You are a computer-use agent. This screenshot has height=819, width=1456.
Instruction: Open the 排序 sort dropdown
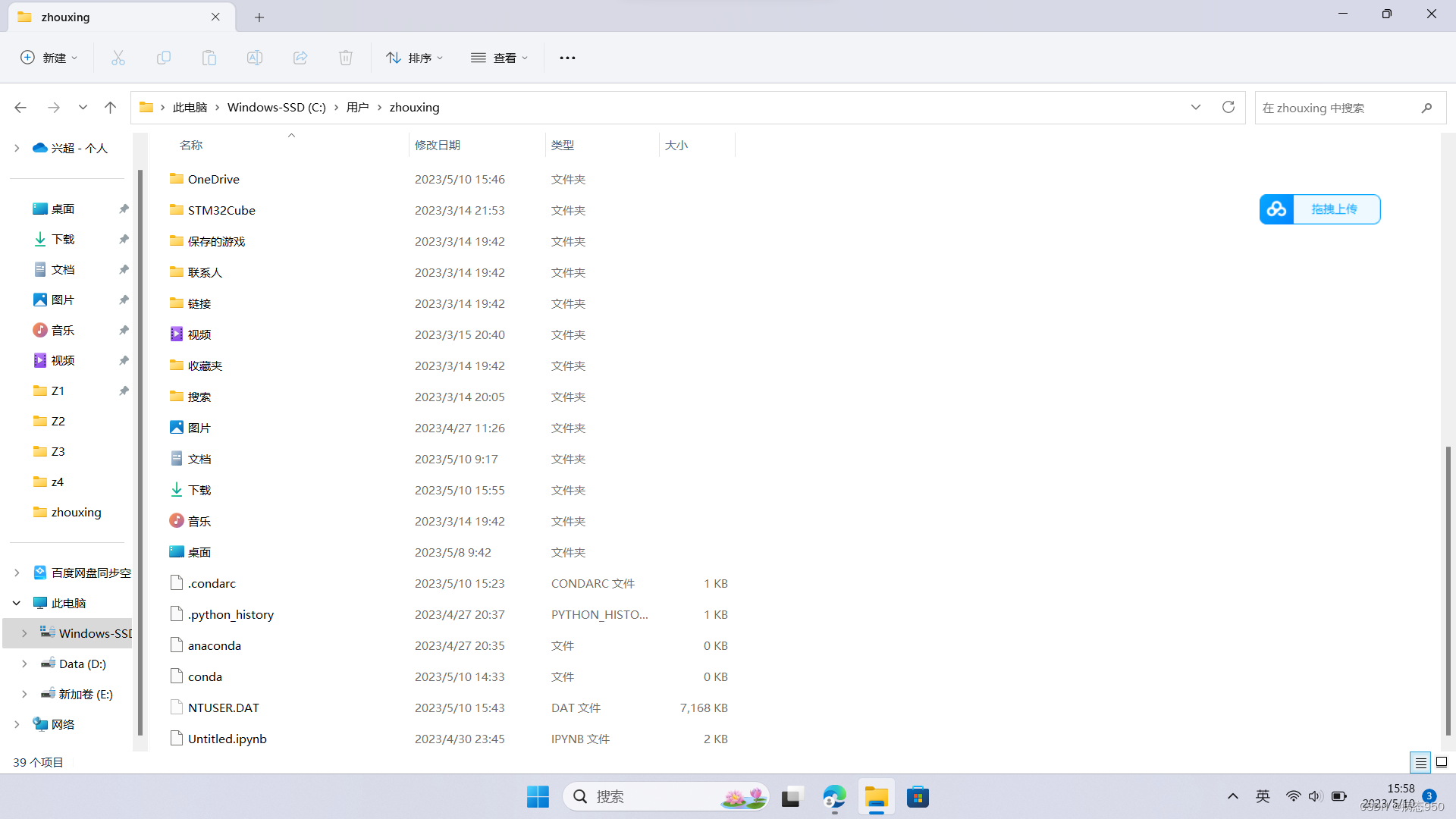(414, 58)
